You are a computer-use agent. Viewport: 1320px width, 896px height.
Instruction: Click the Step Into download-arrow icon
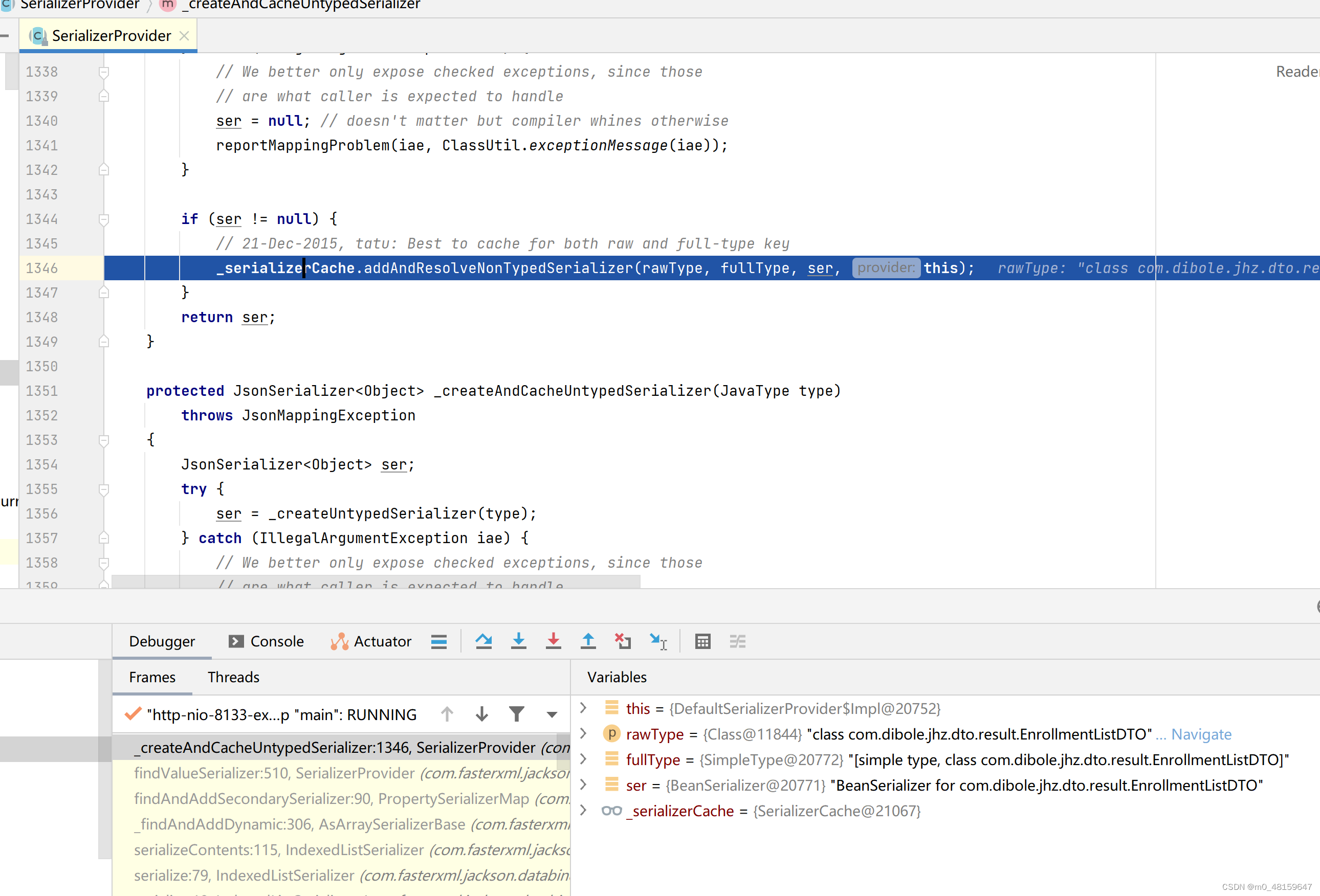click(518, 641)
